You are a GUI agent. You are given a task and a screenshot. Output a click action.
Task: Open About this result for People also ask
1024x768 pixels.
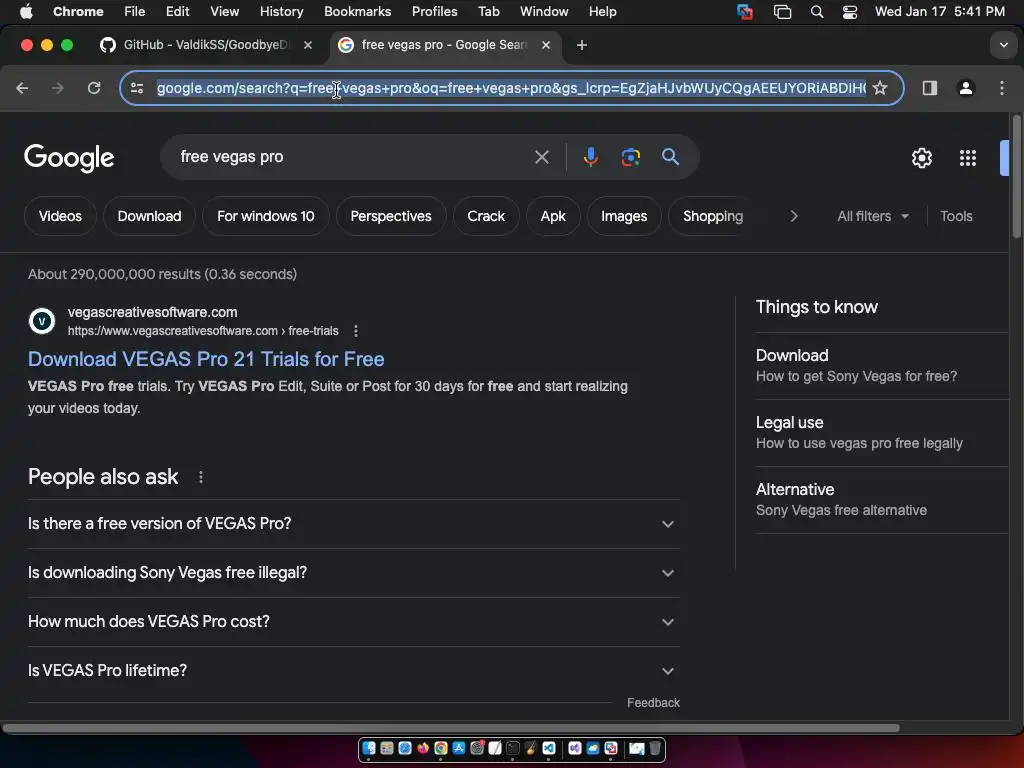(200, 477)
